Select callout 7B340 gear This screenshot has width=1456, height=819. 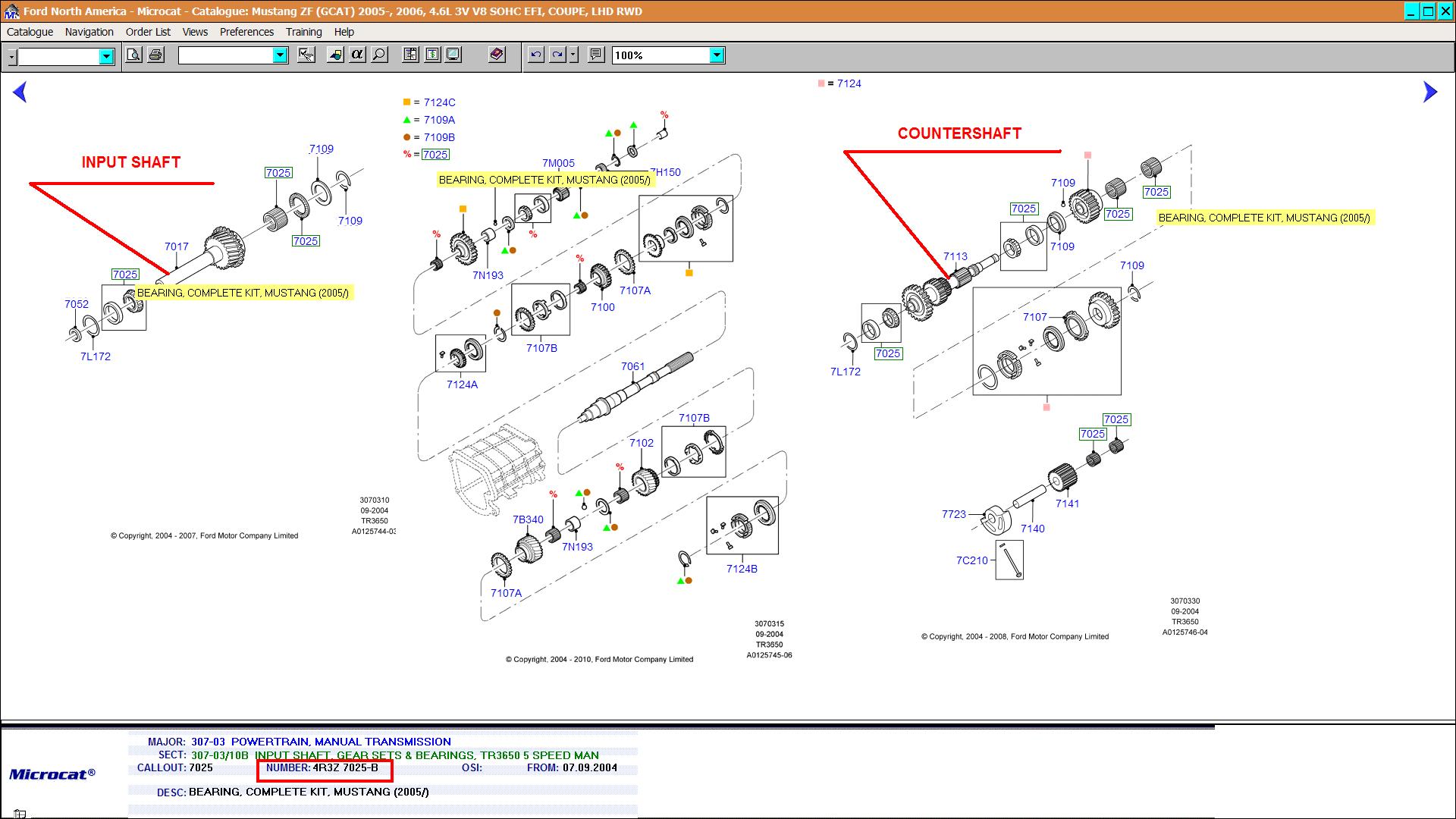click(x=528, y=519)
